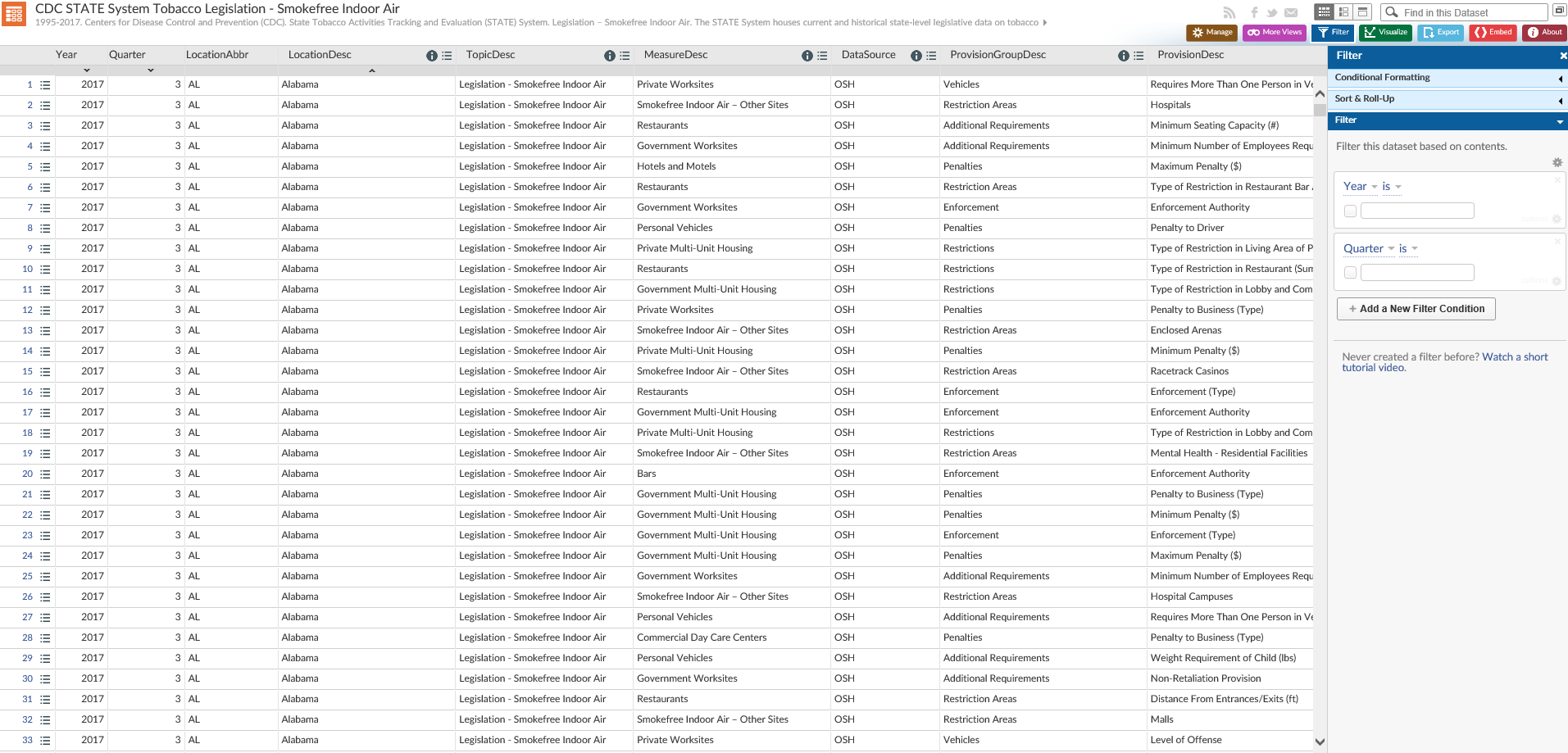This screenshot has height=753, width=1568.
Task: Focus the Find in this Dataset search box
Action: [x=1464, y=12]
